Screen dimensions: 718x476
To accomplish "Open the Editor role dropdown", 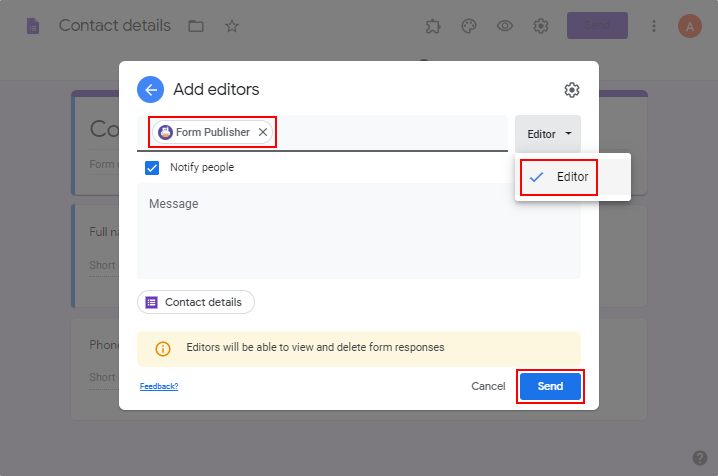I will point(548,134).
